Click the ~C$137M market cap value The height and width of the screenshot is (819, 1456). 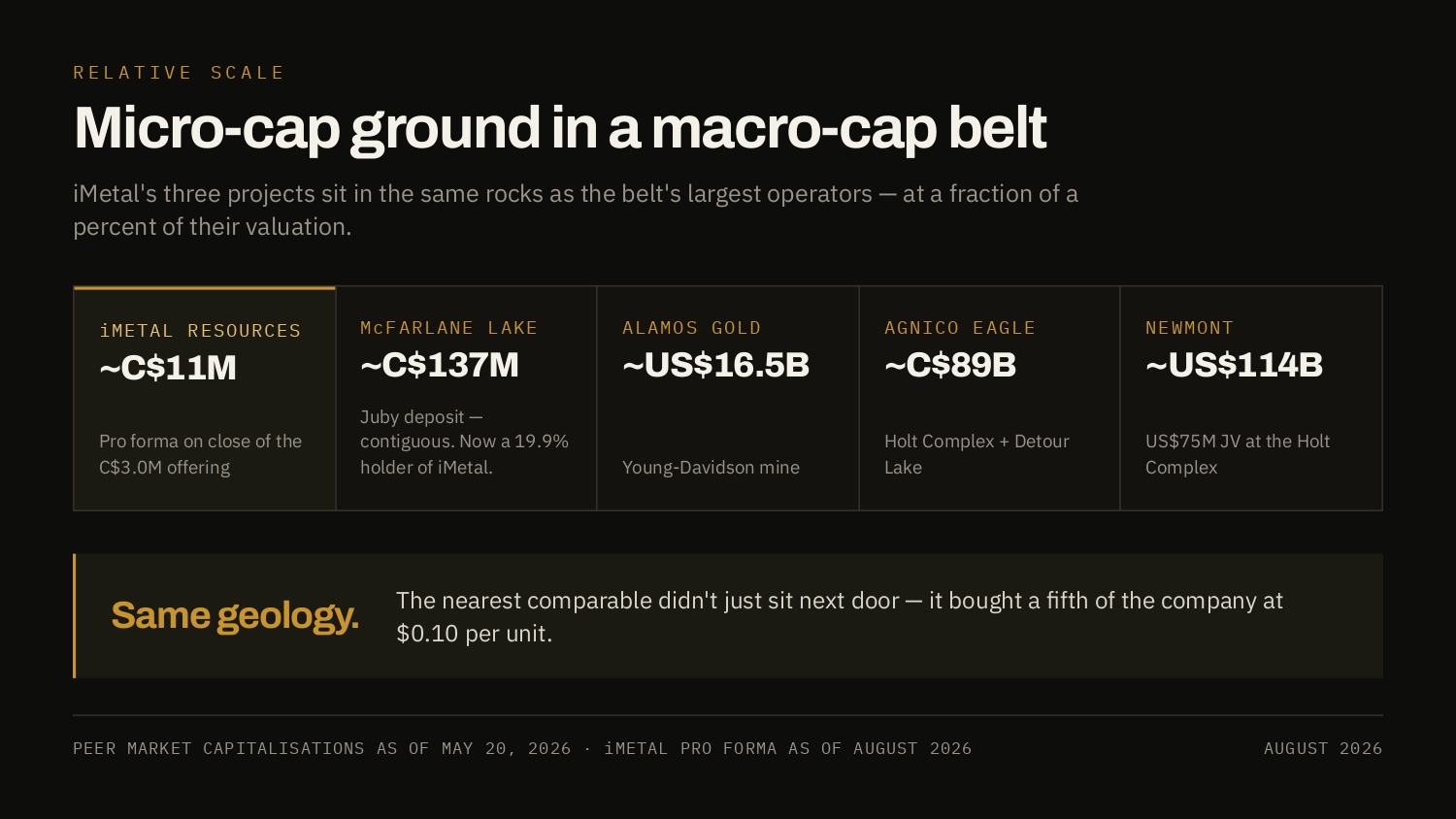[x=440, y=365]
